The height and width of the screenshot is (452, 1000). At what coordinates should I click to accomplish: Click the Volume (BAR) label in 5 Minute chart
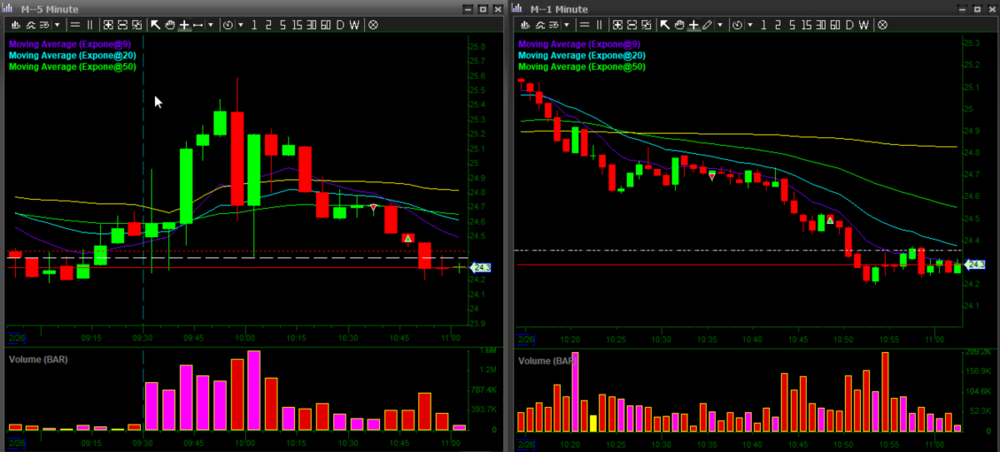click(x=39, y=358)
